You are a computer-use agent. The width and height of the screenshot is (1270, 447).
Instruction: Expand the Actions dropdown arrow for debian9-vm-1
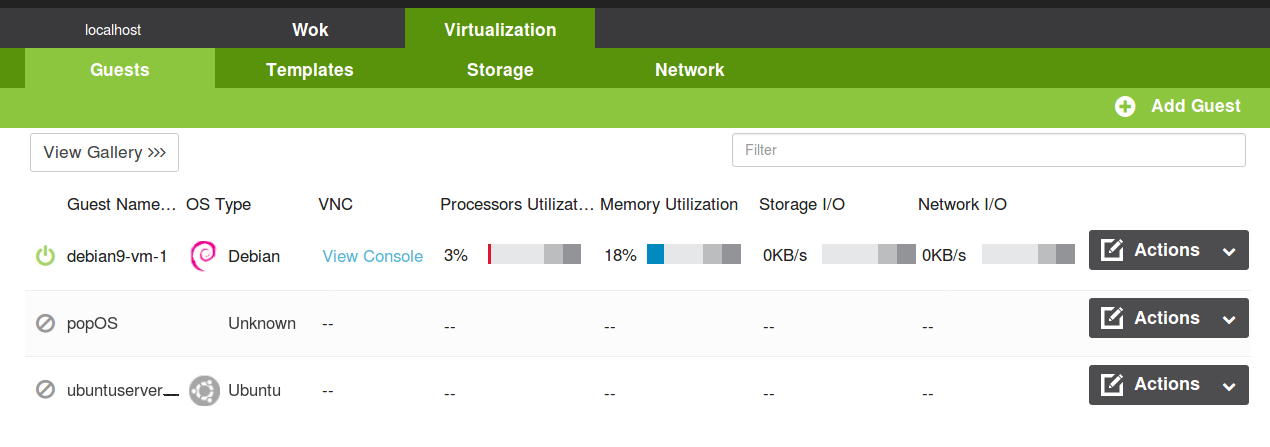(1229, 252)
